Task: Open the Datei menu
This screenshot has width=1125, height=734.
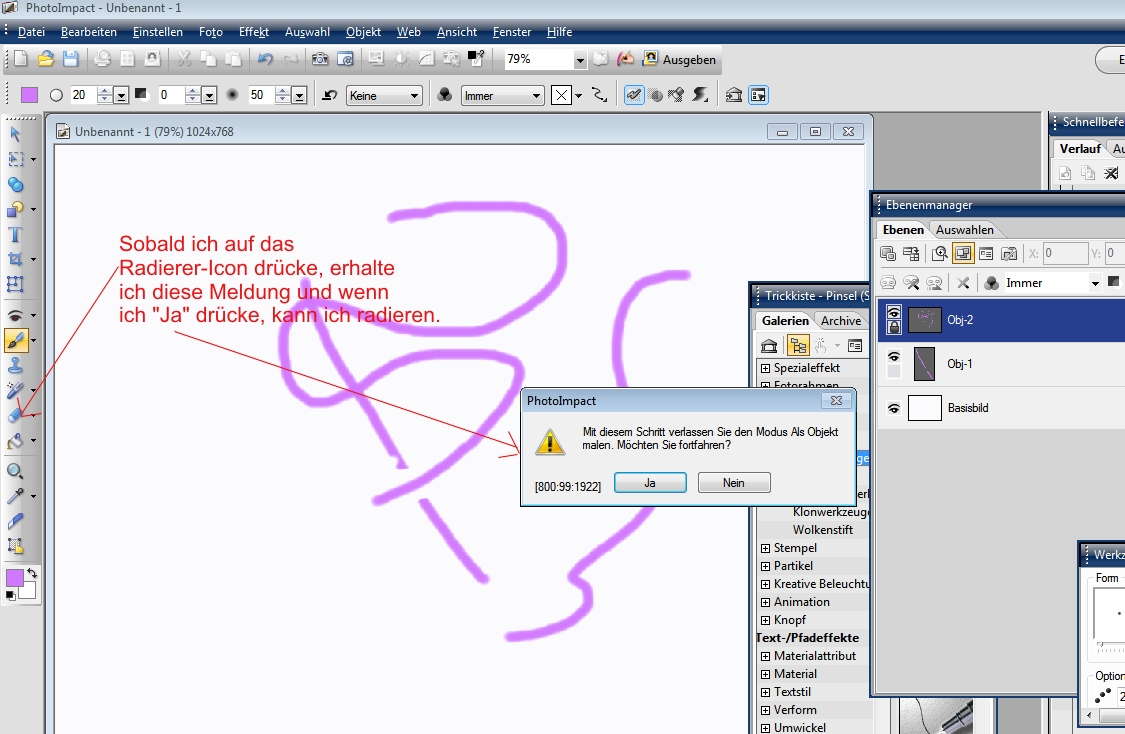Action: (31, 32)
